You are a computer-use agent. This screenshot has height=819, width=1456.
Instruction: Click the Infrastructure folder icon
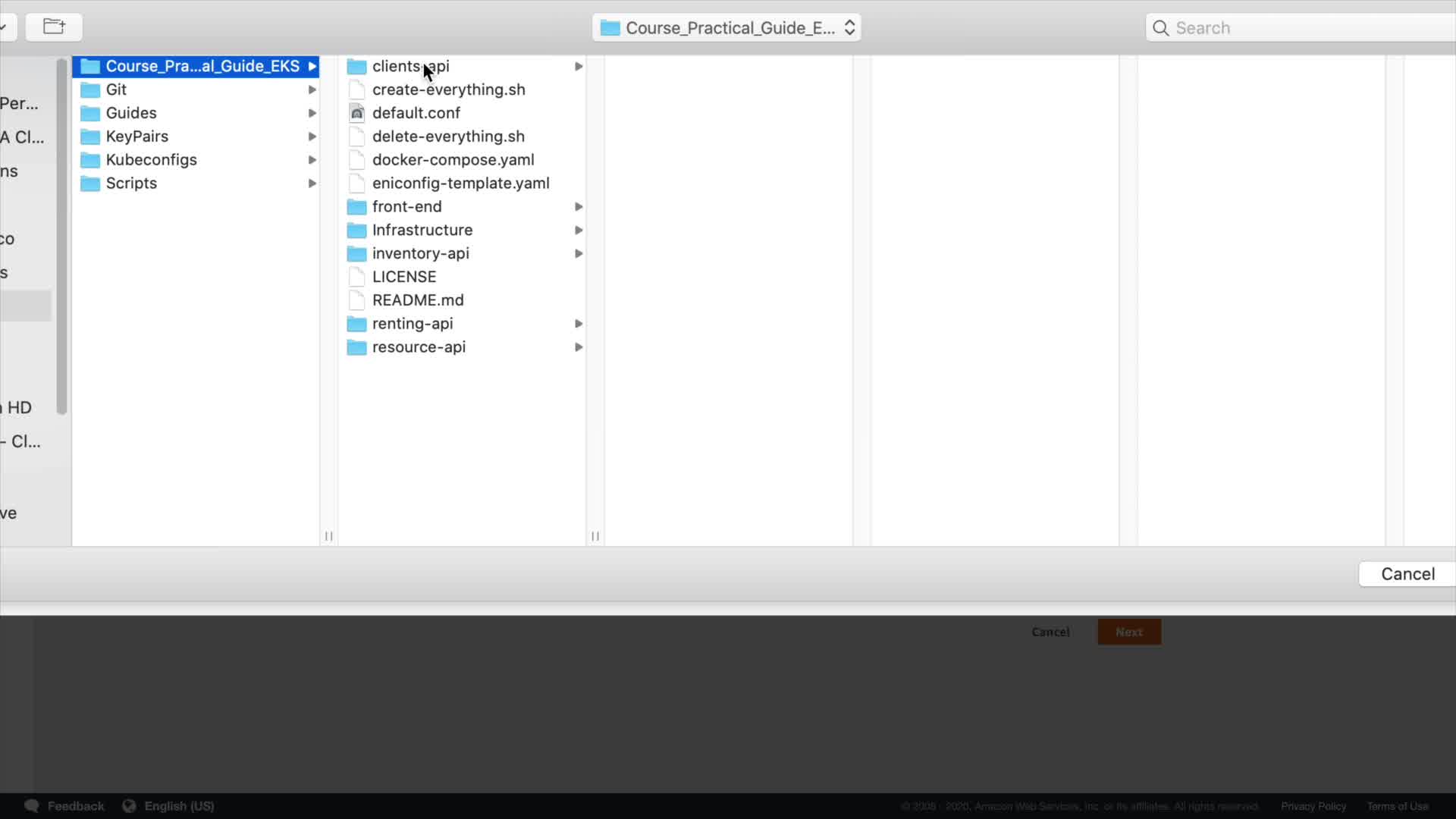pos(356,230)
